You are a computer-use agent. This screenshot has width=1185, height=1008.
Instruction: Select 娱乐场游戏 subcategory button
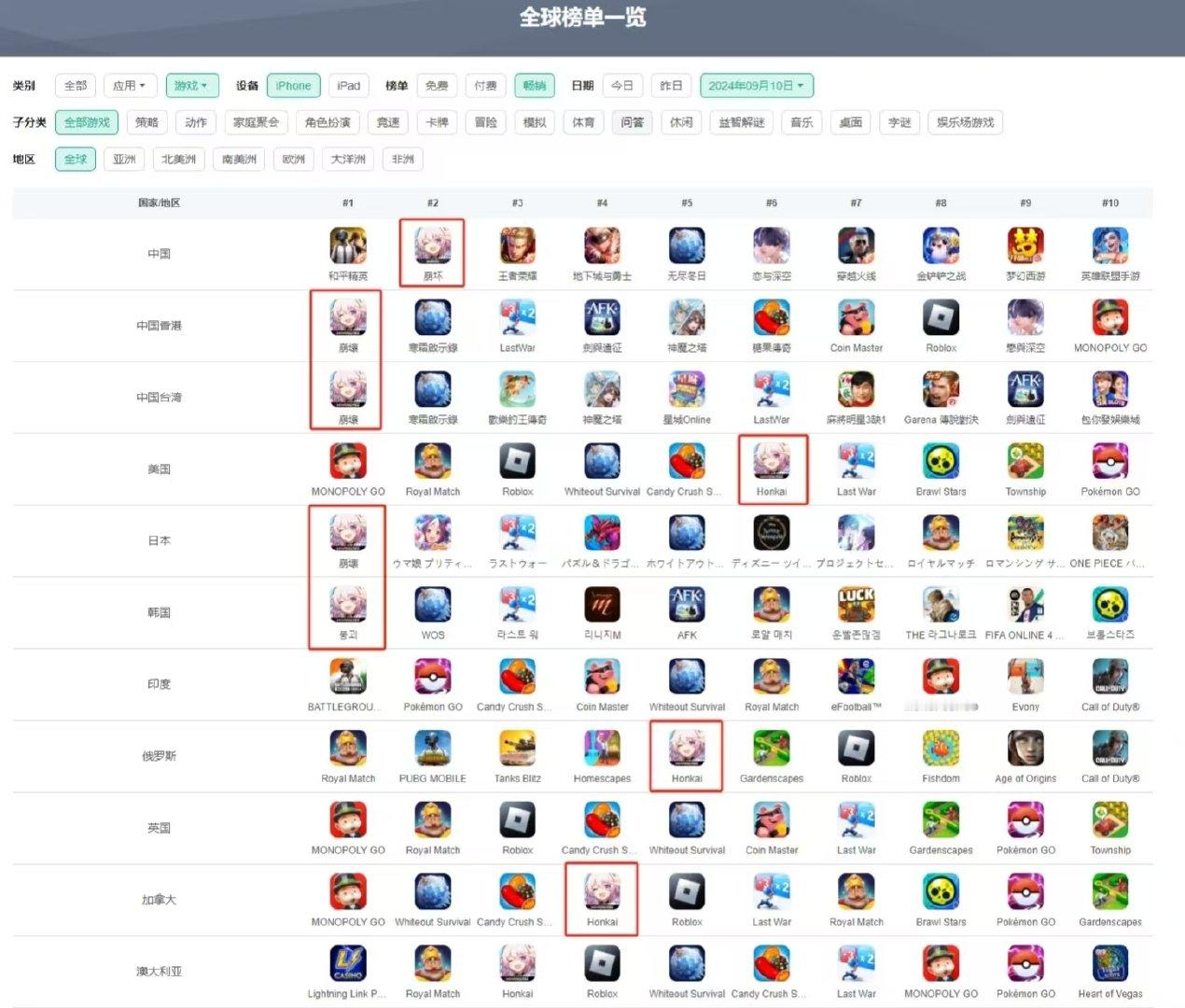coord(966,122)
